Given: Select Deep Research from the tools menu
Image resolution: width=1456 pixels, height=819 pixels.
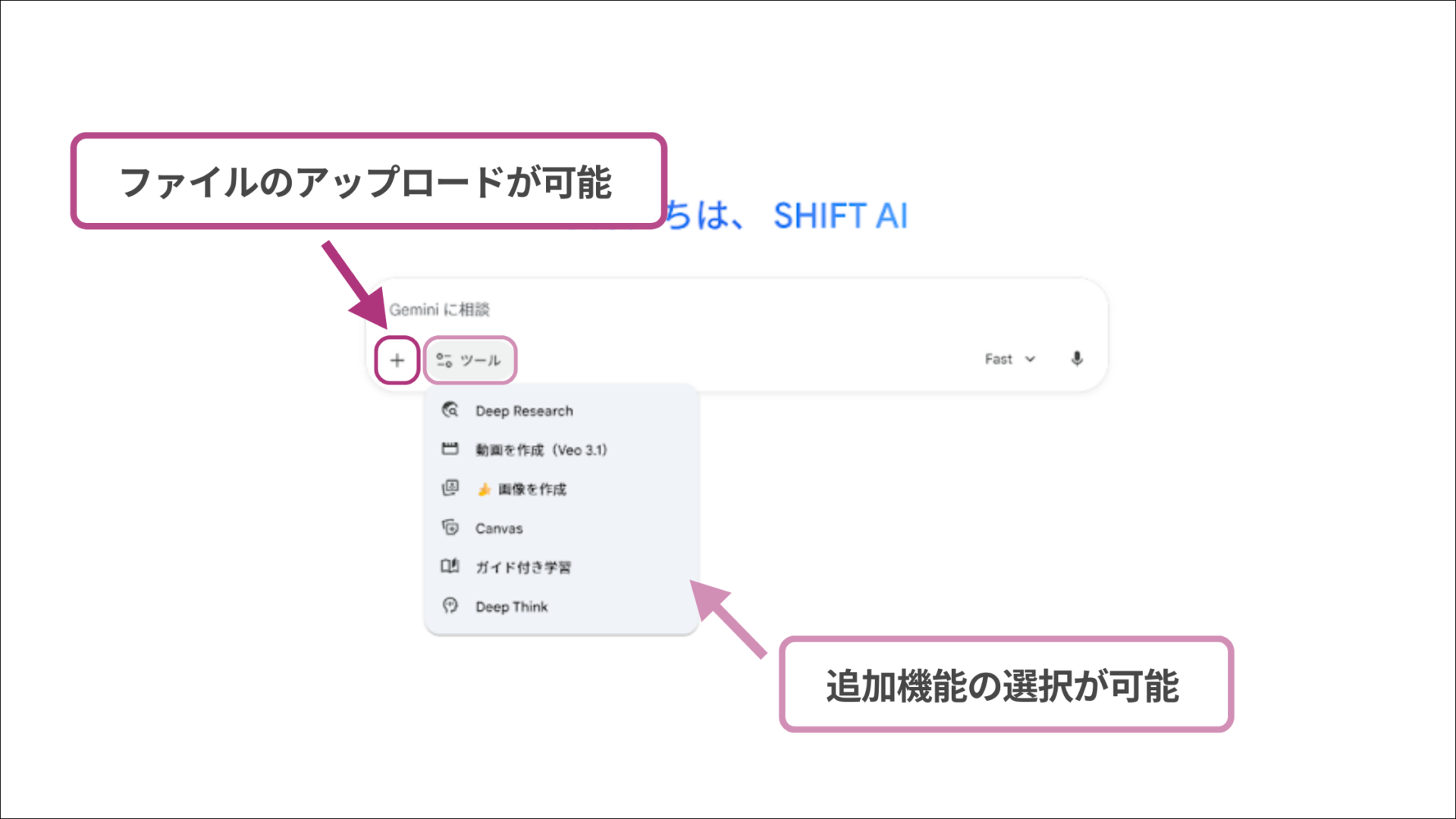Looking at the screenshot, I should point(523,410).
